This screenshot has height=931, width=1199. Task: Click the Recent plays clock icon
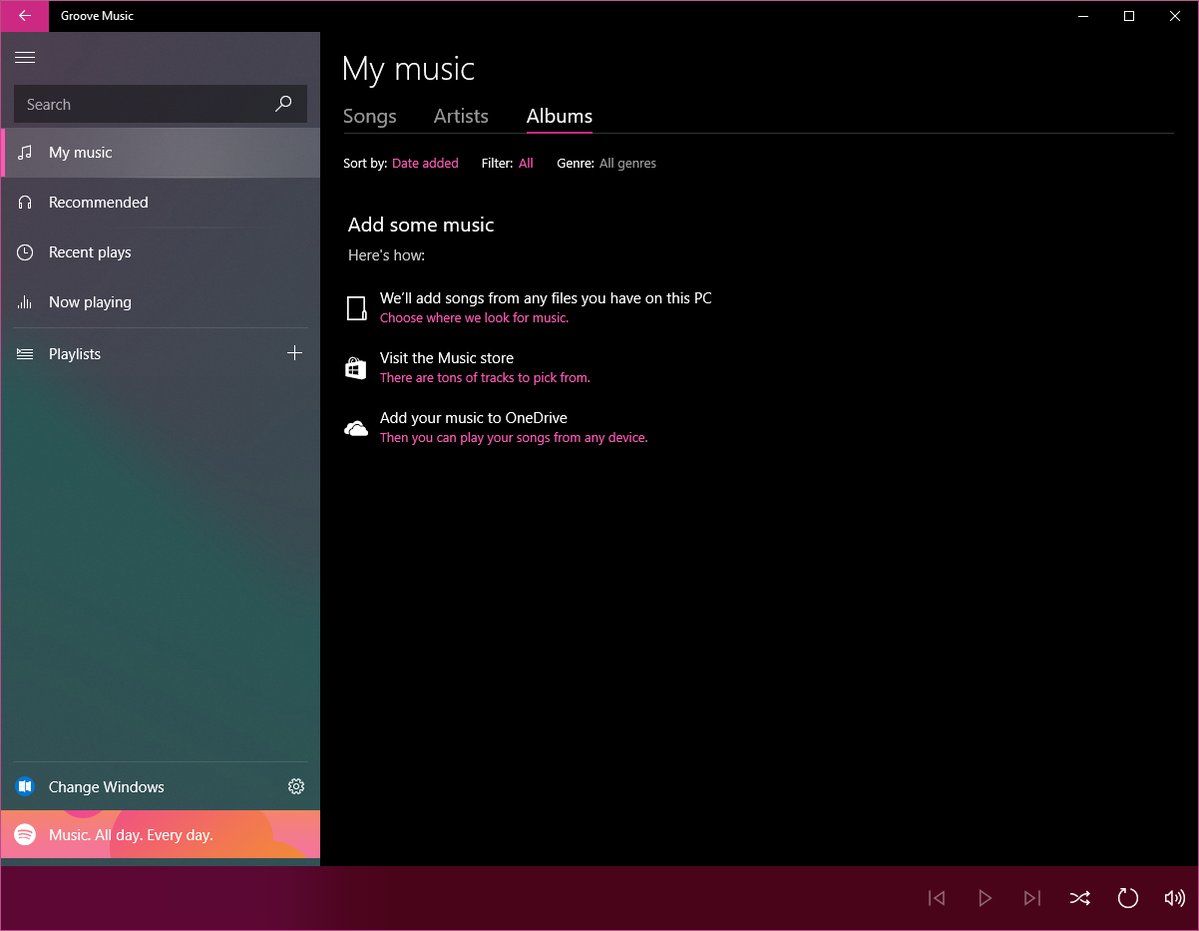(25, 252)
